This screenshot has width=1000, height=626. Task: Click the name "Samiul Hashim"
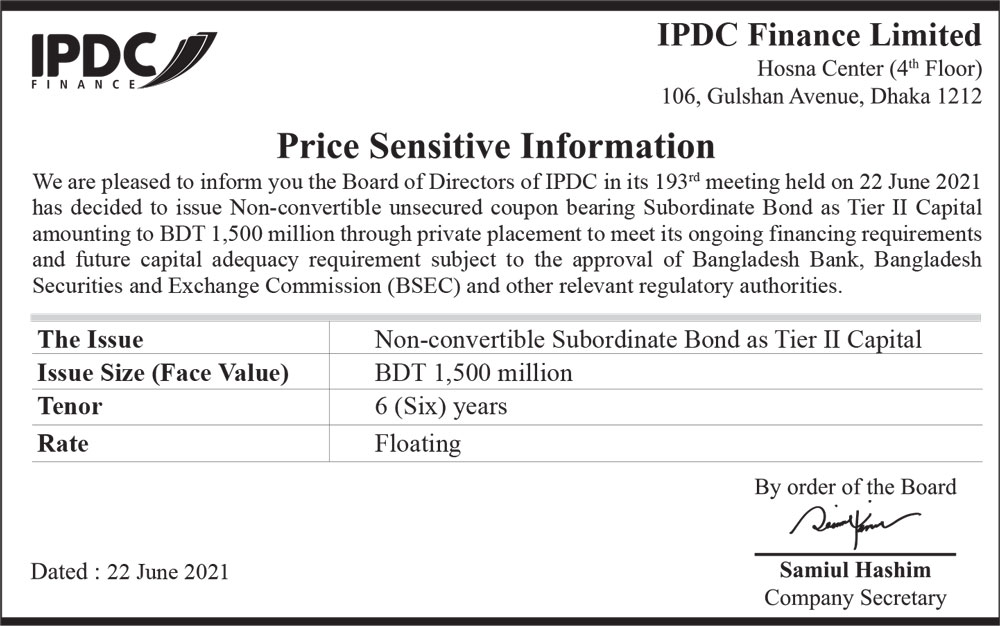[855, 570]
